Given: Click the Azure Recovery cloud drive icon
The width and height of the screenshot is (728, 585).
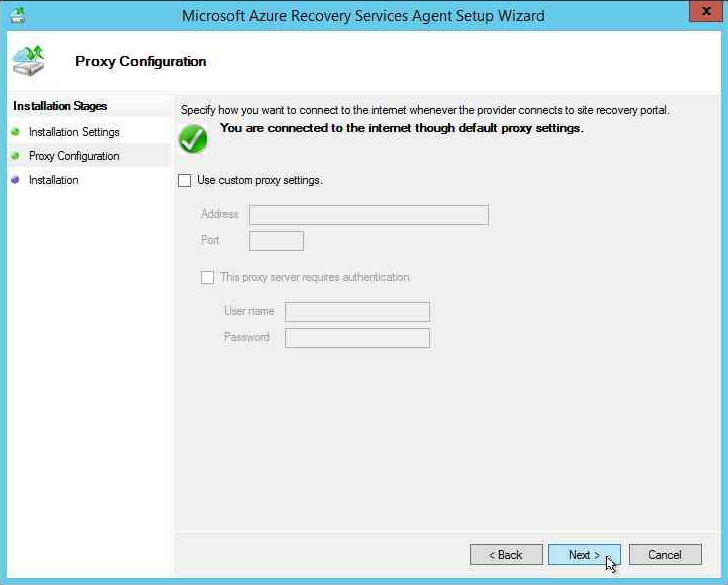Looking at the screenshot, I should (28, 61).
